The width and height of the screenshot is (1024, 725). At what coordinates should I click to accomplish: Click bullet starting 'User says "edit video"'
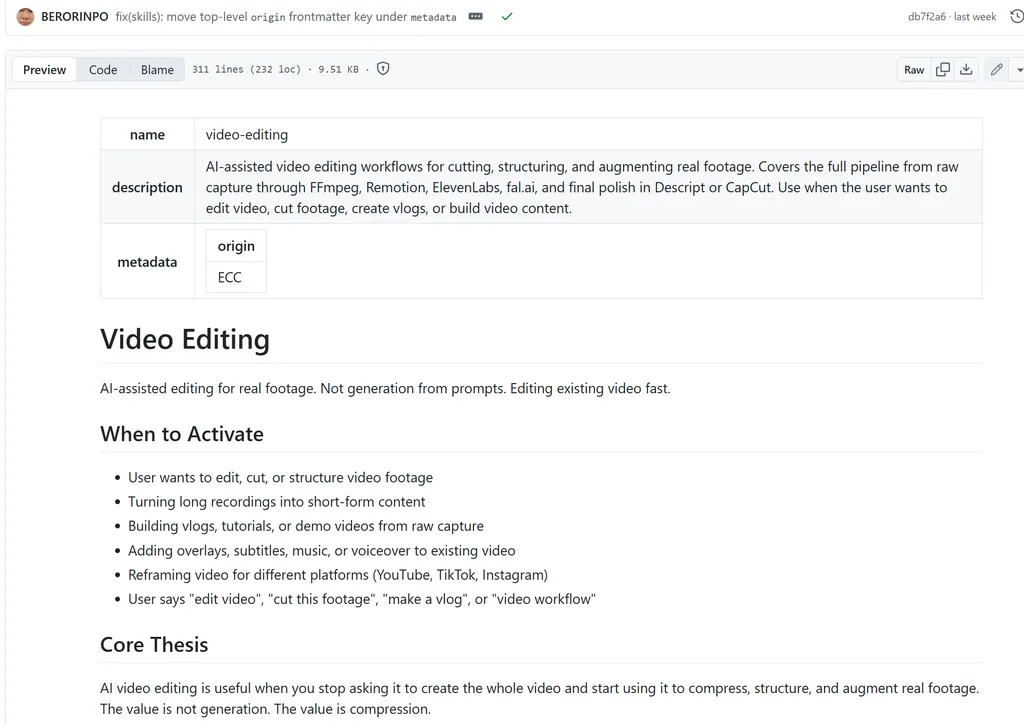362,599
